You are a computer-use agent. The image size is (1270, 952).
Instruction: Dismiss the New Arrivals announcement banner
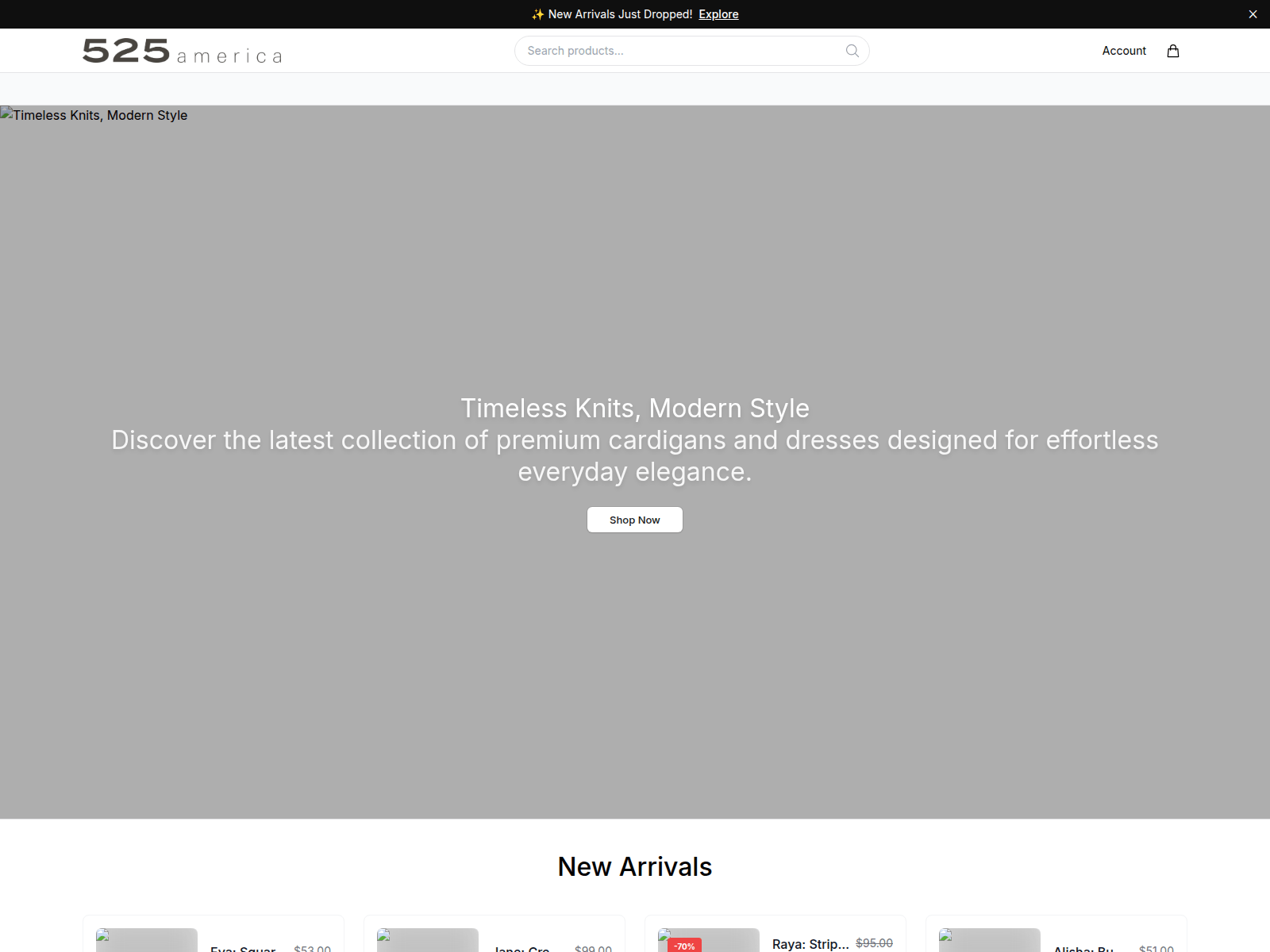[1253, 14]
